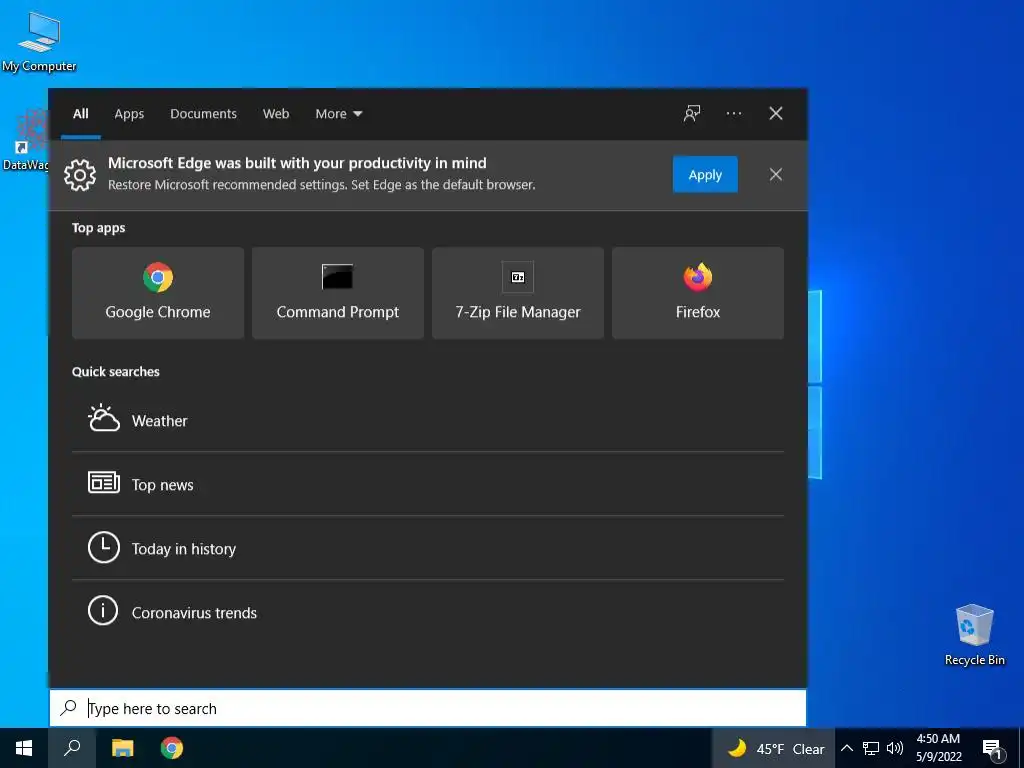Open the search options ellipsis menu
The image size is (1024, 768).
point(734,114)
